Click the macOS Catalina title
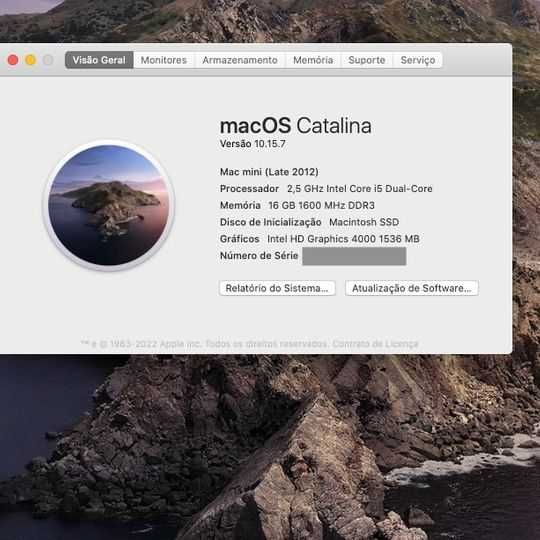Viewport: 540px width, 540px height. pyautogui.click(x=296, y=126)
